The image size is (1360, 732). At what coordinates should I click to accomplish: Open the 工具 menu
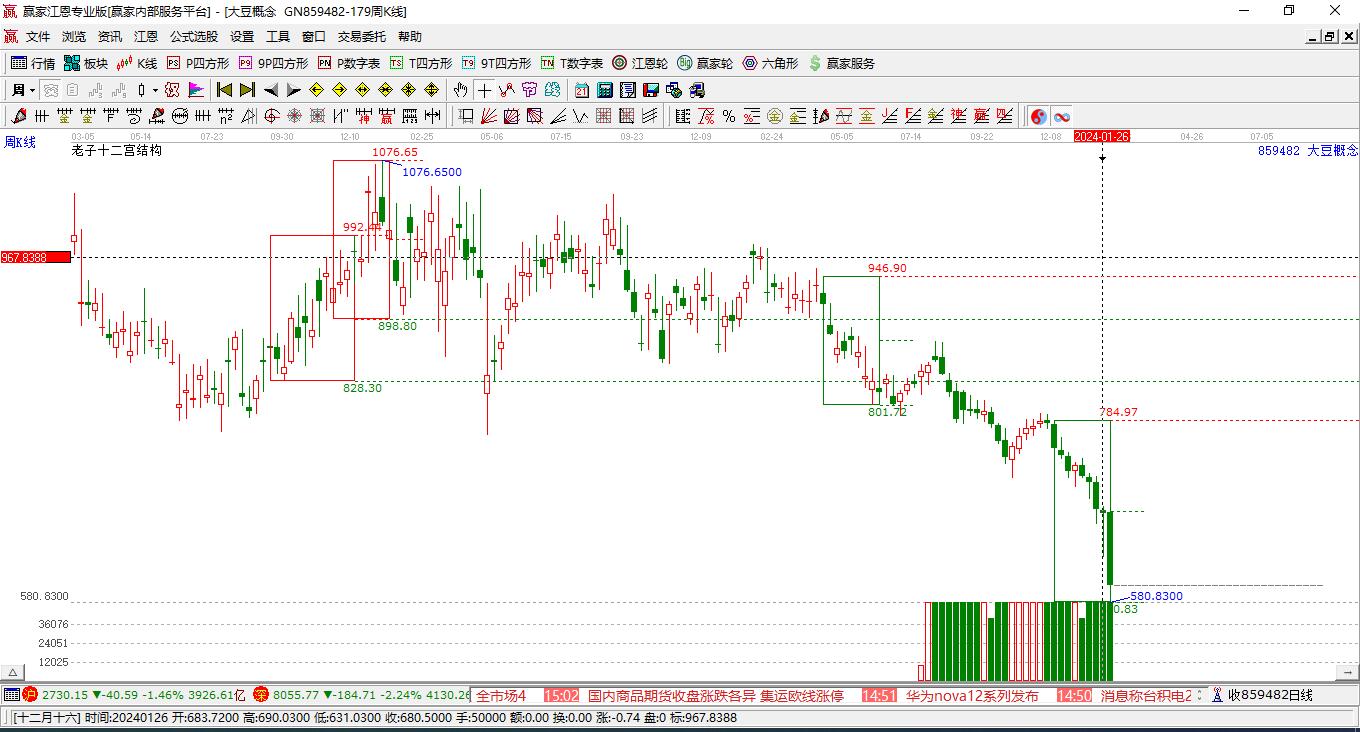pos(278,37)
